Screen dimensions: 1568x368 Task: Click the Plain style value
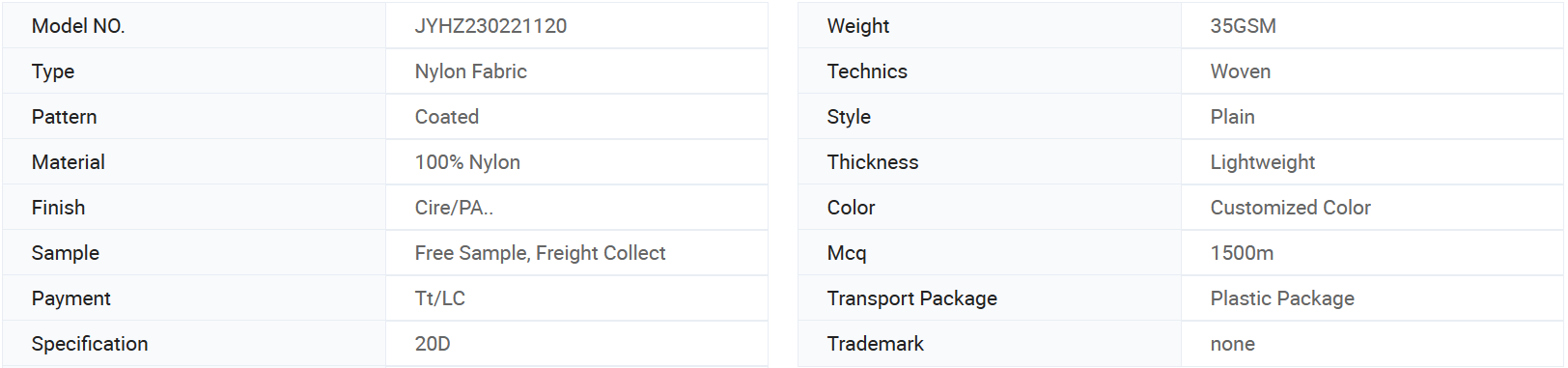(x=1232, y=117)
